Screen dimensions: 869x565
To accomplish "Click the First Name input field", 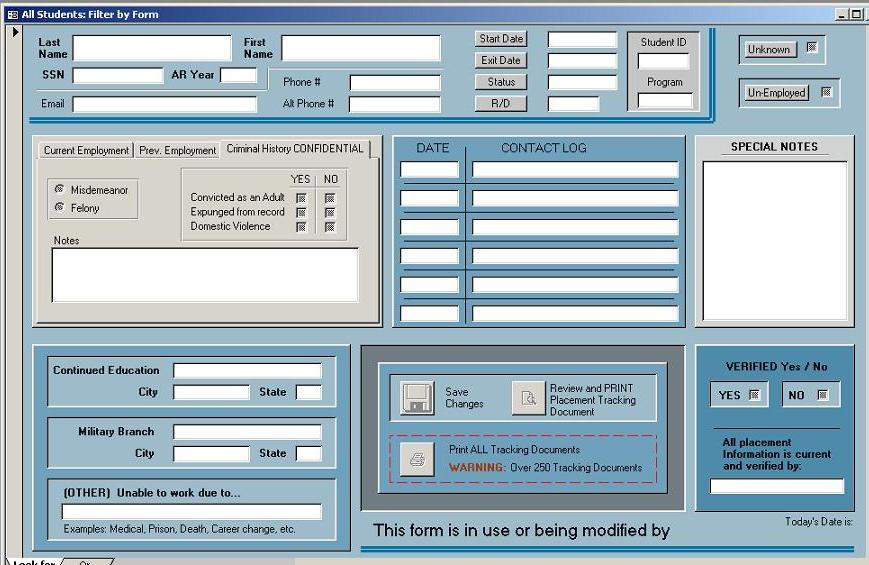I will point(361,48).
